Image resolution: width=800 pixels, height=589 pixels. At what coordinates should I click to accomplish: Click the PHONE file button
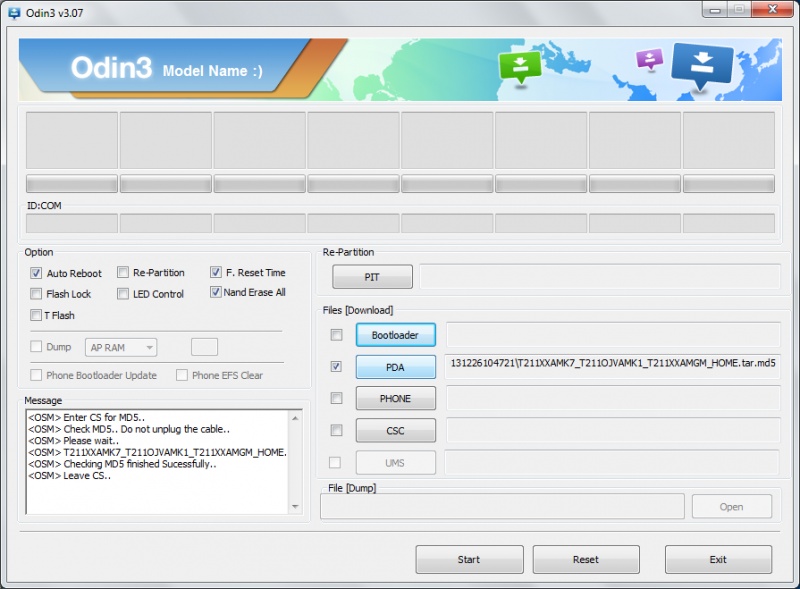[395, 399]
